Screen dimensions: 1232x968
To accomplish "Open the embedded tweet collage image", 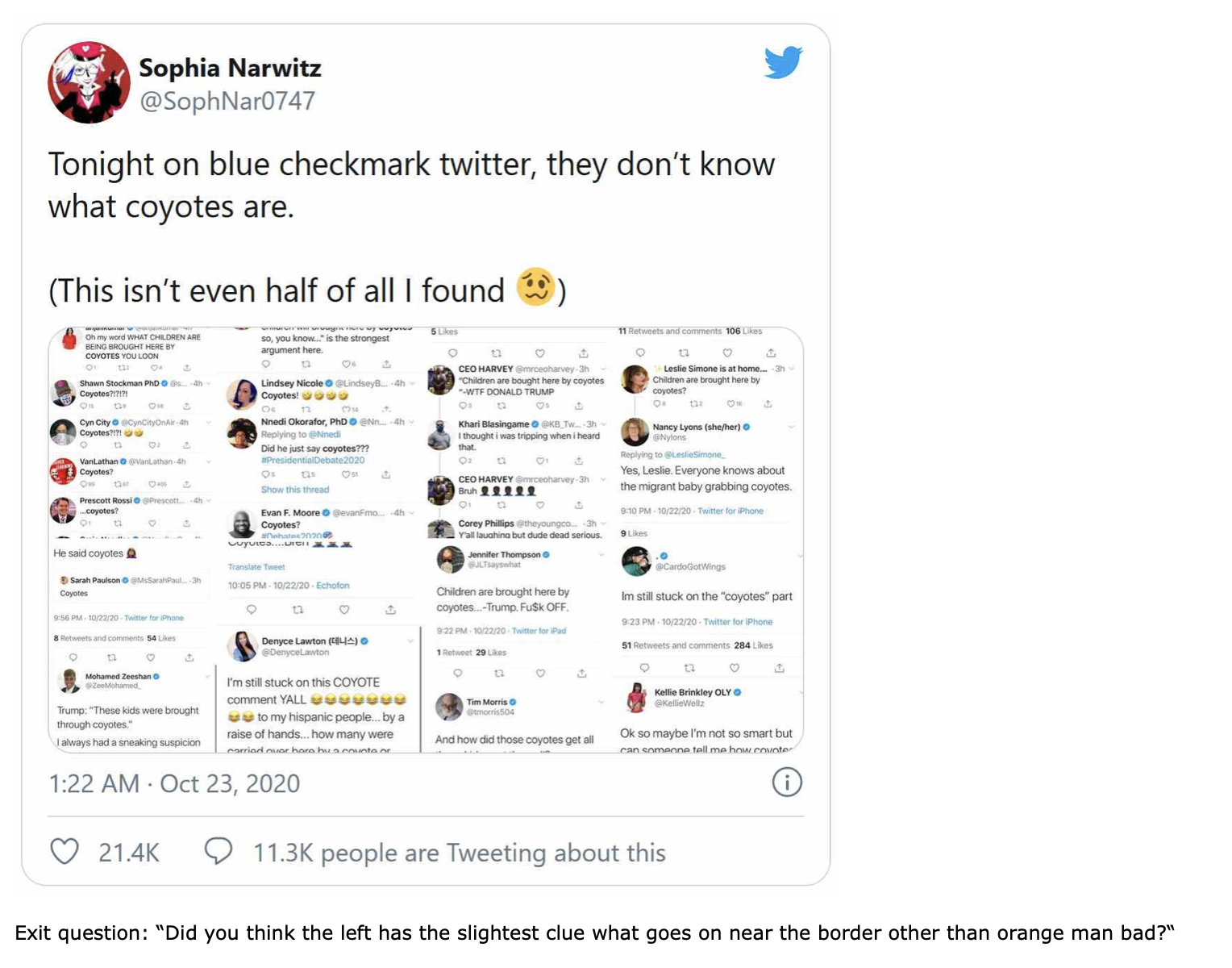I will tap(426, 540).
